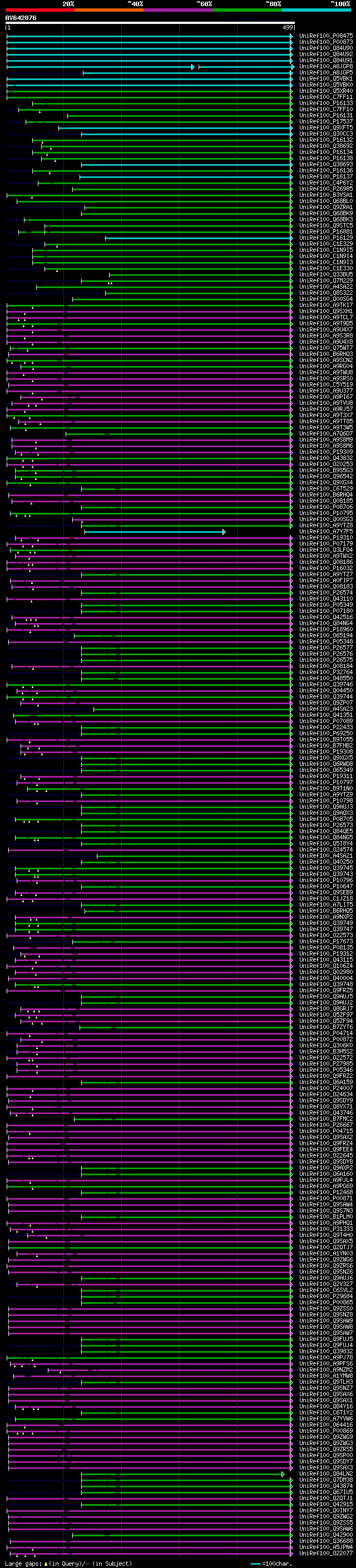Select the UniRef100_B9T1N0 label
The width and height of the screenshot is (356, 1568).
tap(326, 788)
